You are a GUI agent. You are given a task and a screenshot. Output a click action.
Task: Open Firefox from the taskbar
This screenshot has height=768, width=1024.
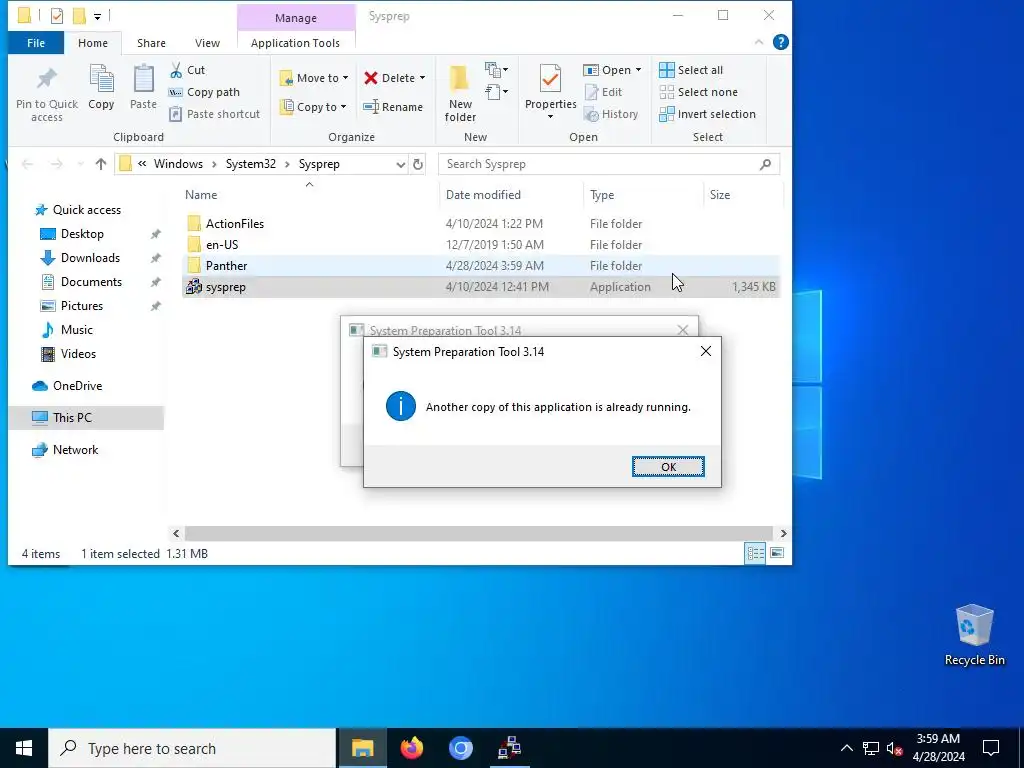pos(411,748)
